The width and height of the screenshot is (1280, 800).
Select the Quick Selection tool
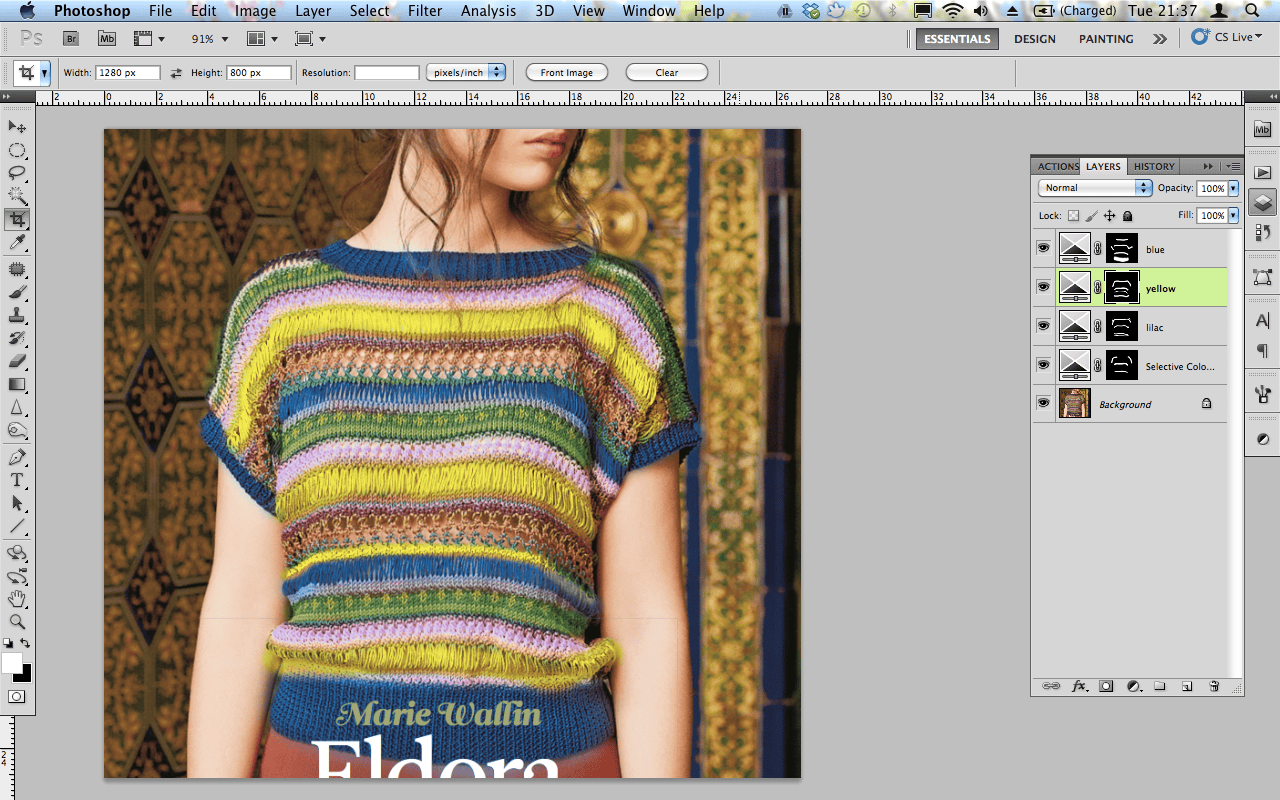click(x=17, y=196)
